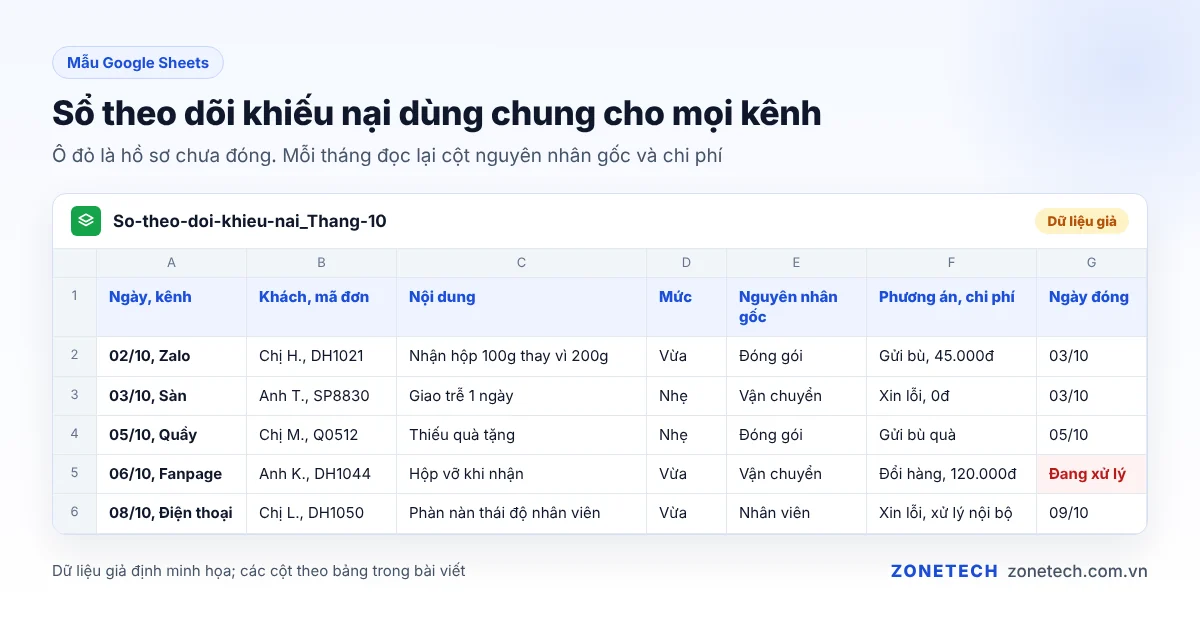Select the cell '05/10, Quầy'
The image size is (1200, 621).
(172, 434)
